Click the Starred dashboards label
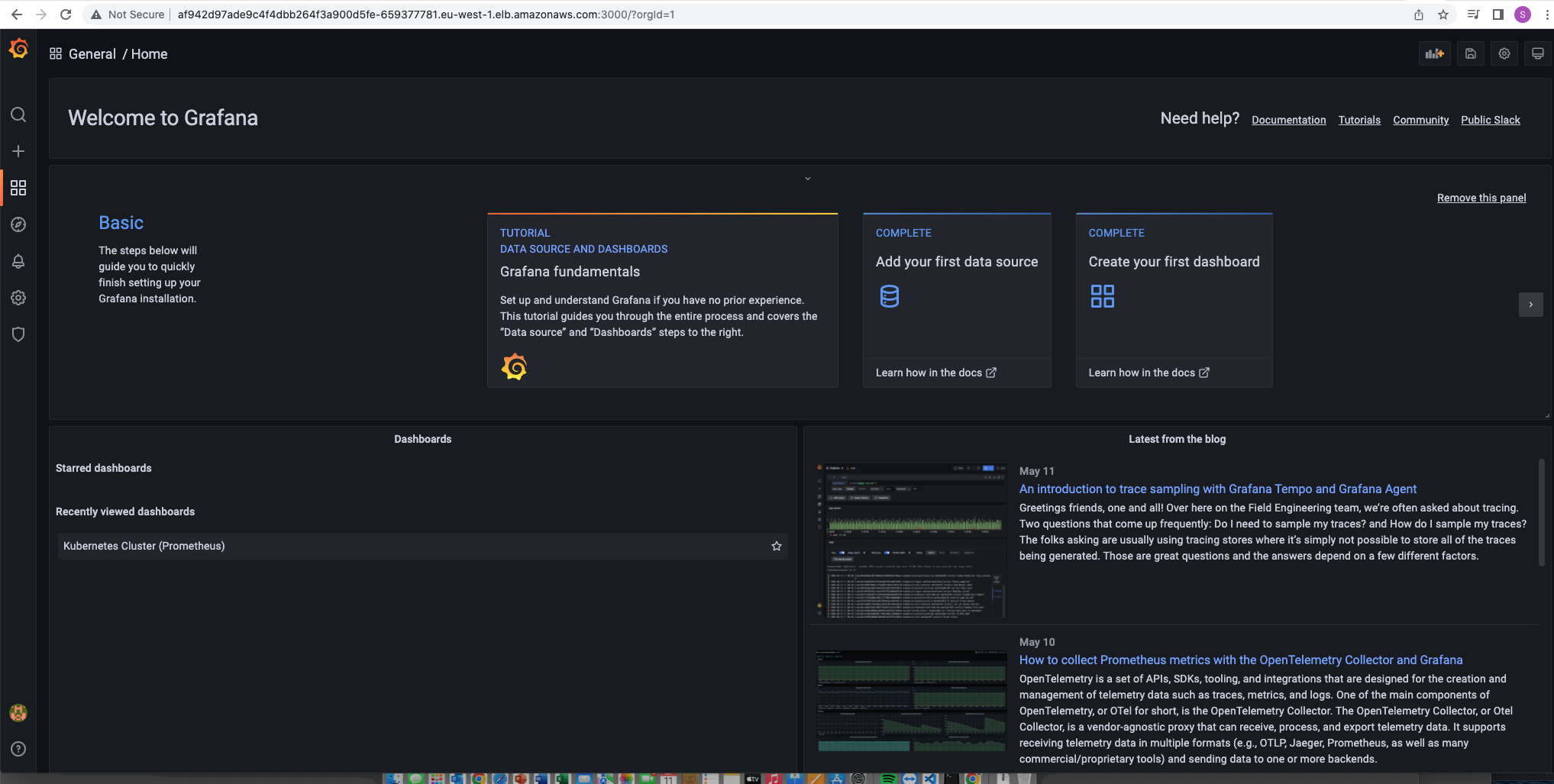 pos(104,468)
